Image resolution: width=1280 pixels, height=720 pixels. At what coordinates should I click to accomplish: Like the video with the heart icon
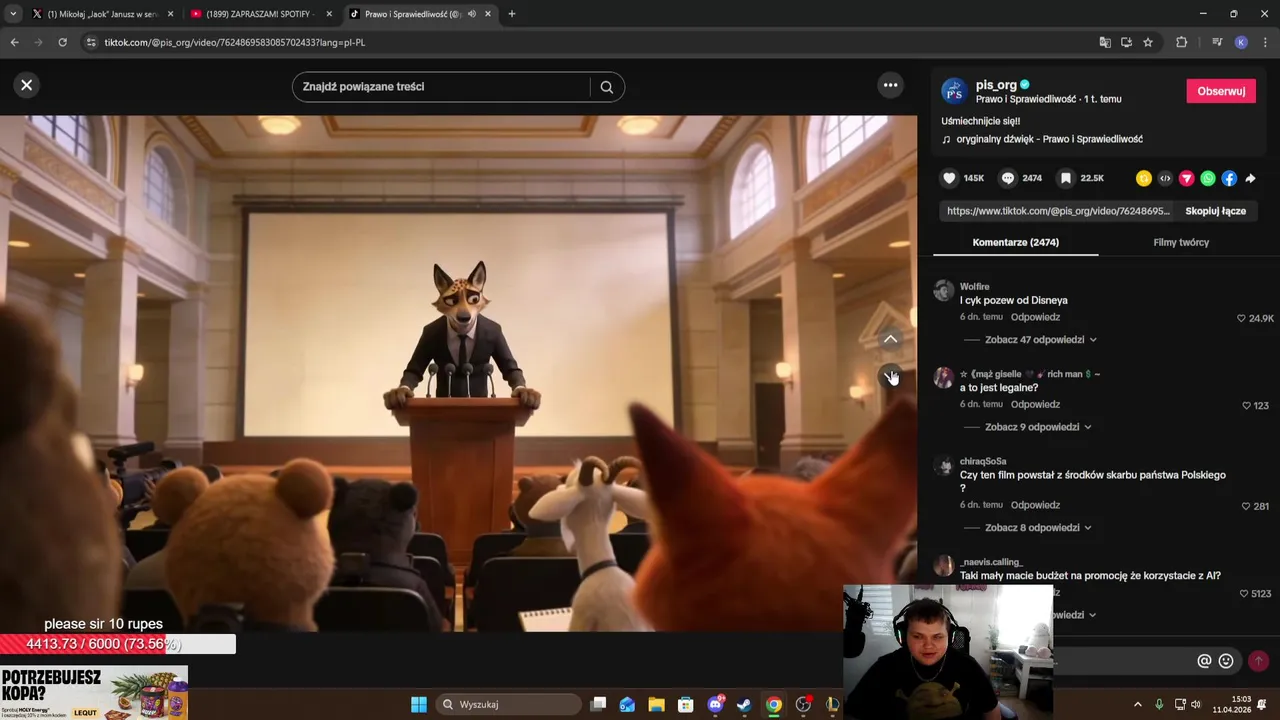pos(949,178)
